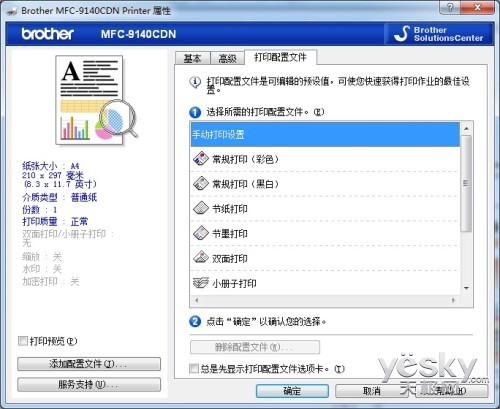
Task: Select the 常规打印（黑白）profile icon
Action: (201, 184)
